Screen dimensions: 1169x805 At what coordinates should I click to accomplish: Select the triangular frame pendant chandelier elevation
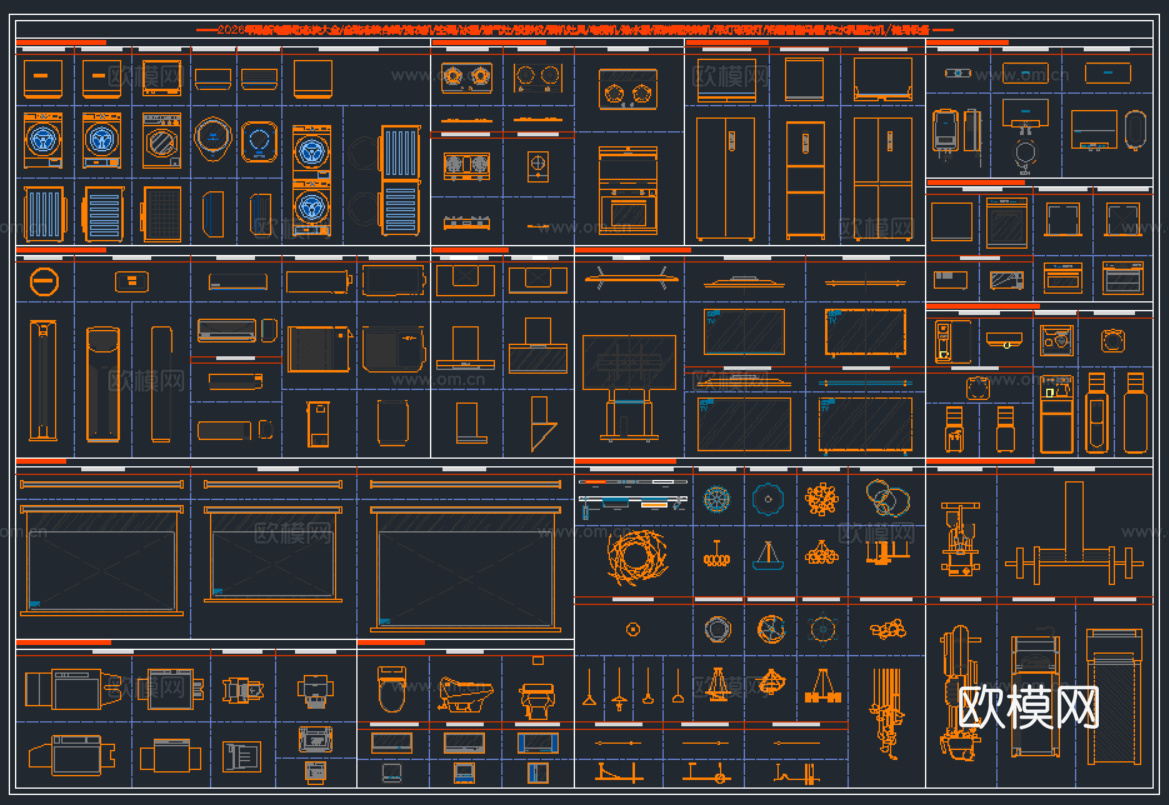click(x=823, y=686)
